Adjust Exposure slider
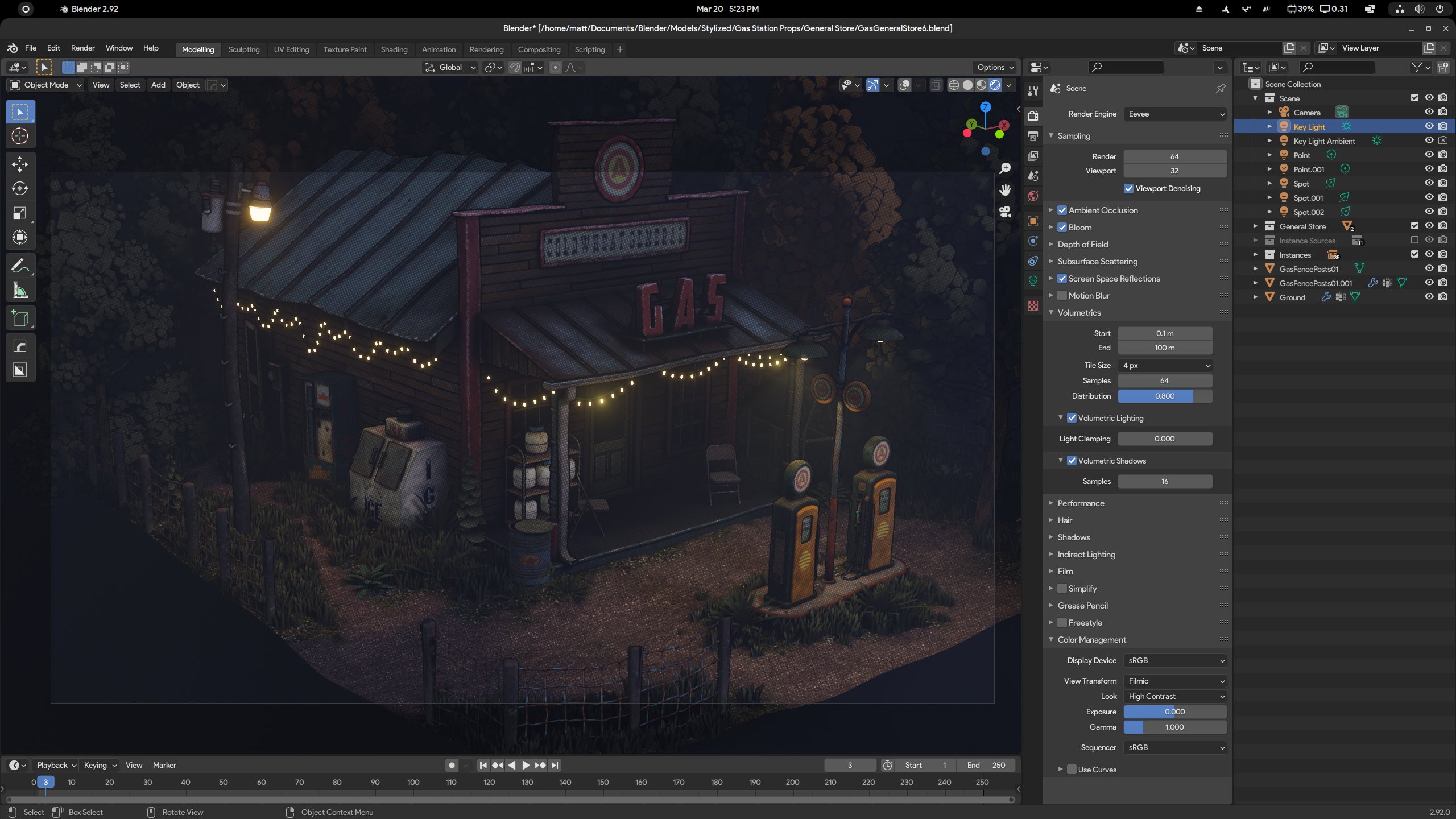This screenshot has width=1456, height=819. coord(1175,712)
